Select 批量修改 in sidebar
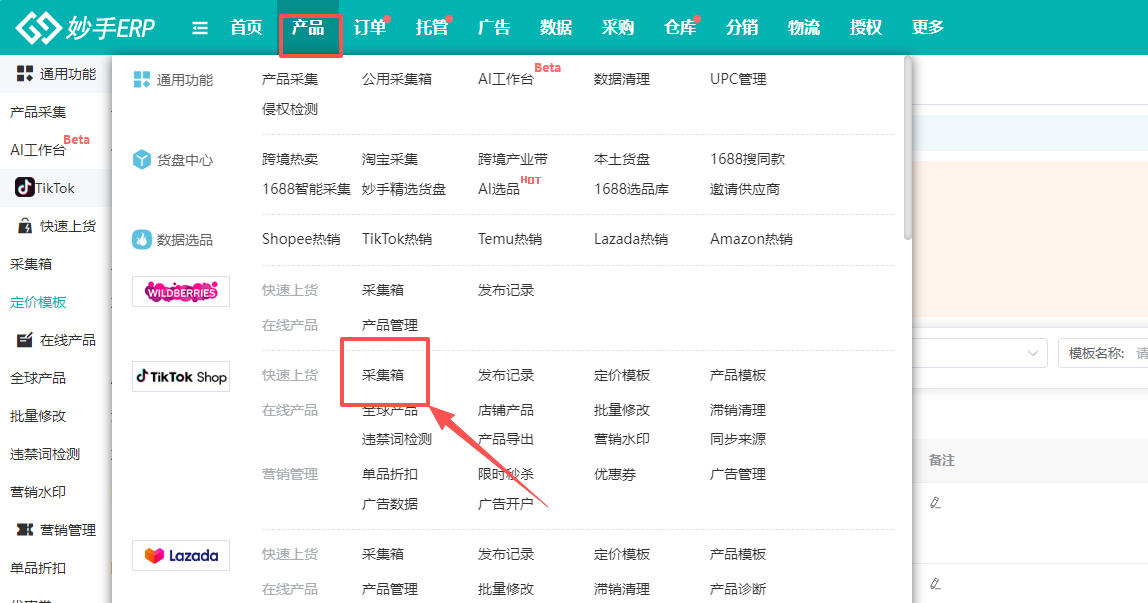 pyautogui.click(x=38, y=416)
